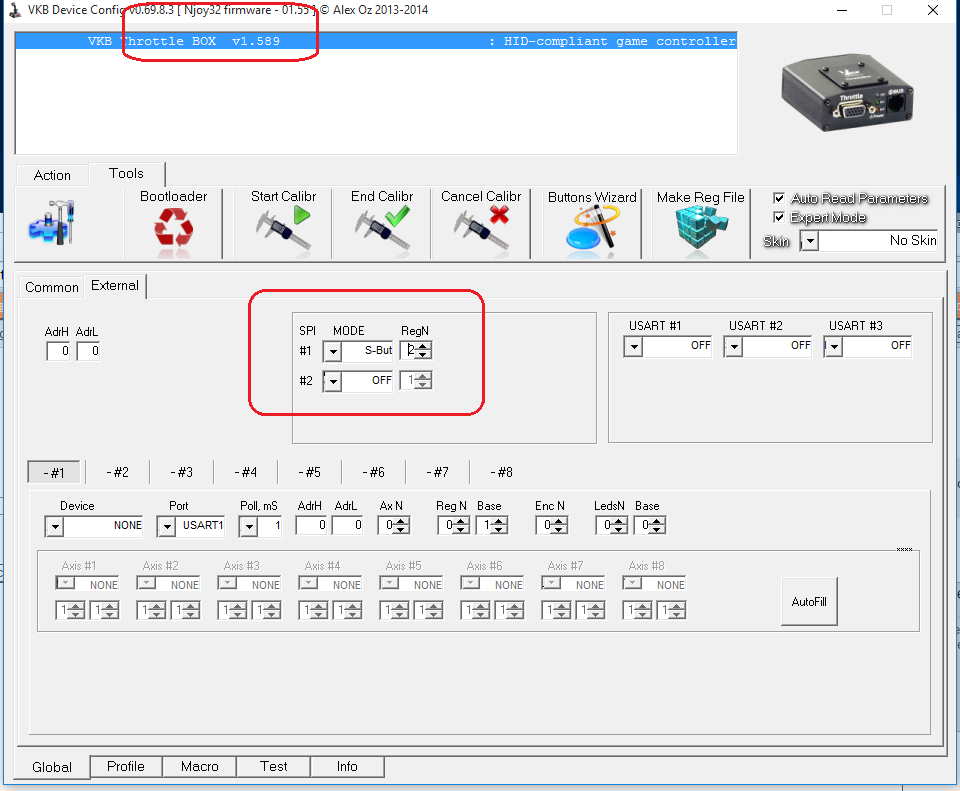Open USART #2 dropdown

(733, 347)
